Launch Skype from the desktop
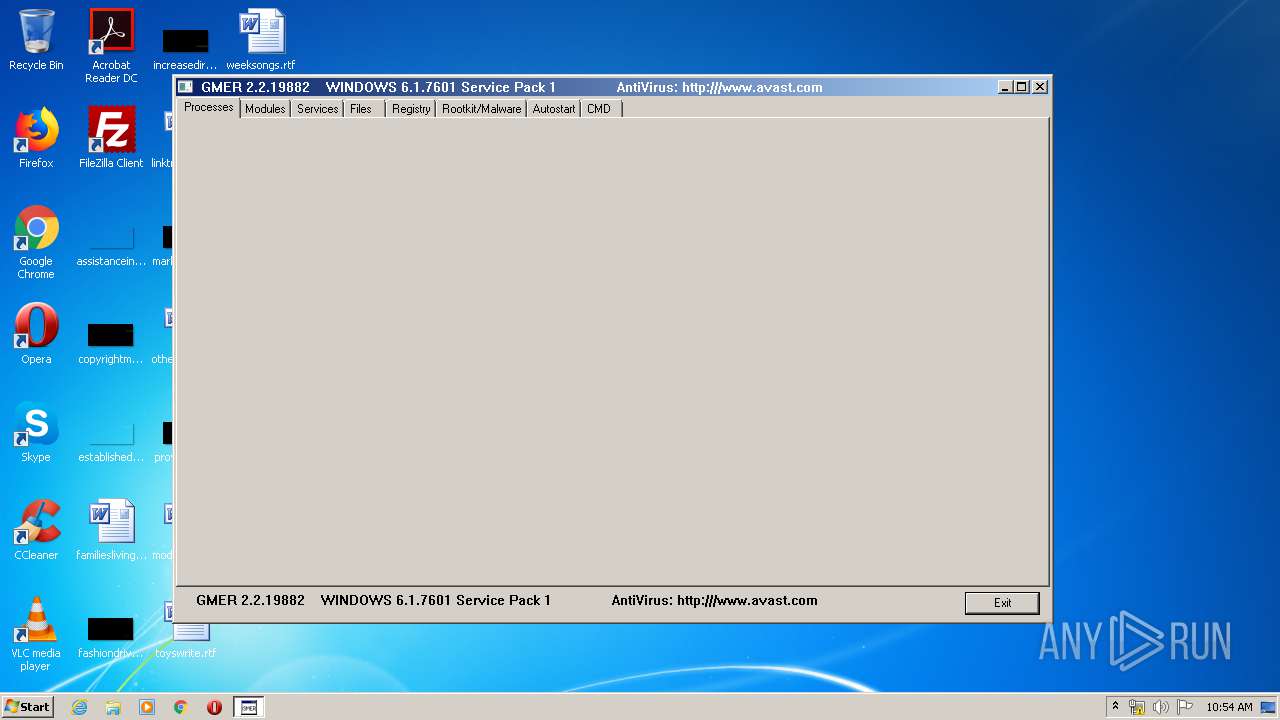The image size is (1280, 720). coord(36,432)
